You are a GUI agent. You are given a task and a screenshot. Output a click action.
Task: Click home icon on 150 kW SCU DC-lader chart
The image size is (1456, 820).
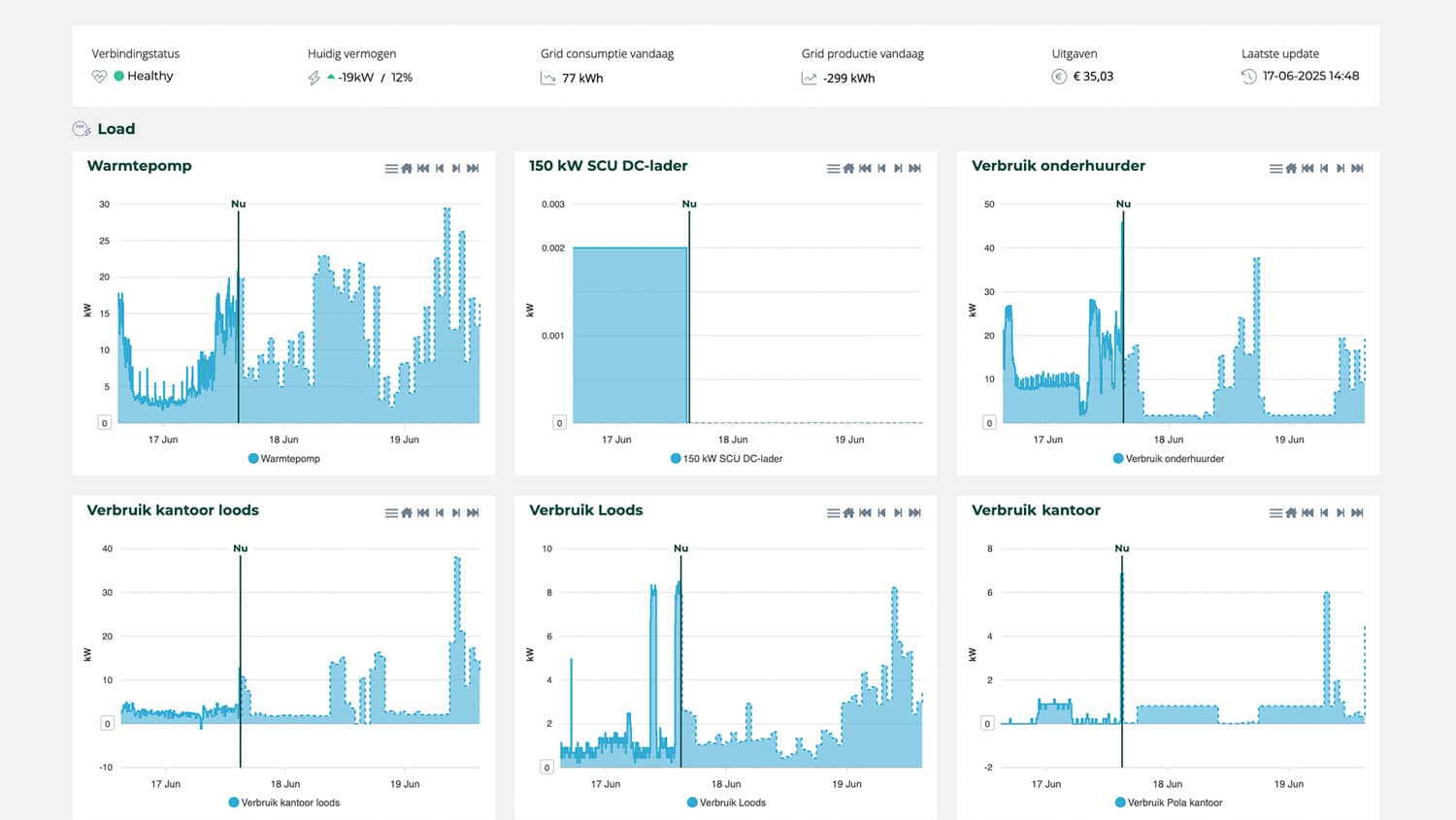pos(848,169)
